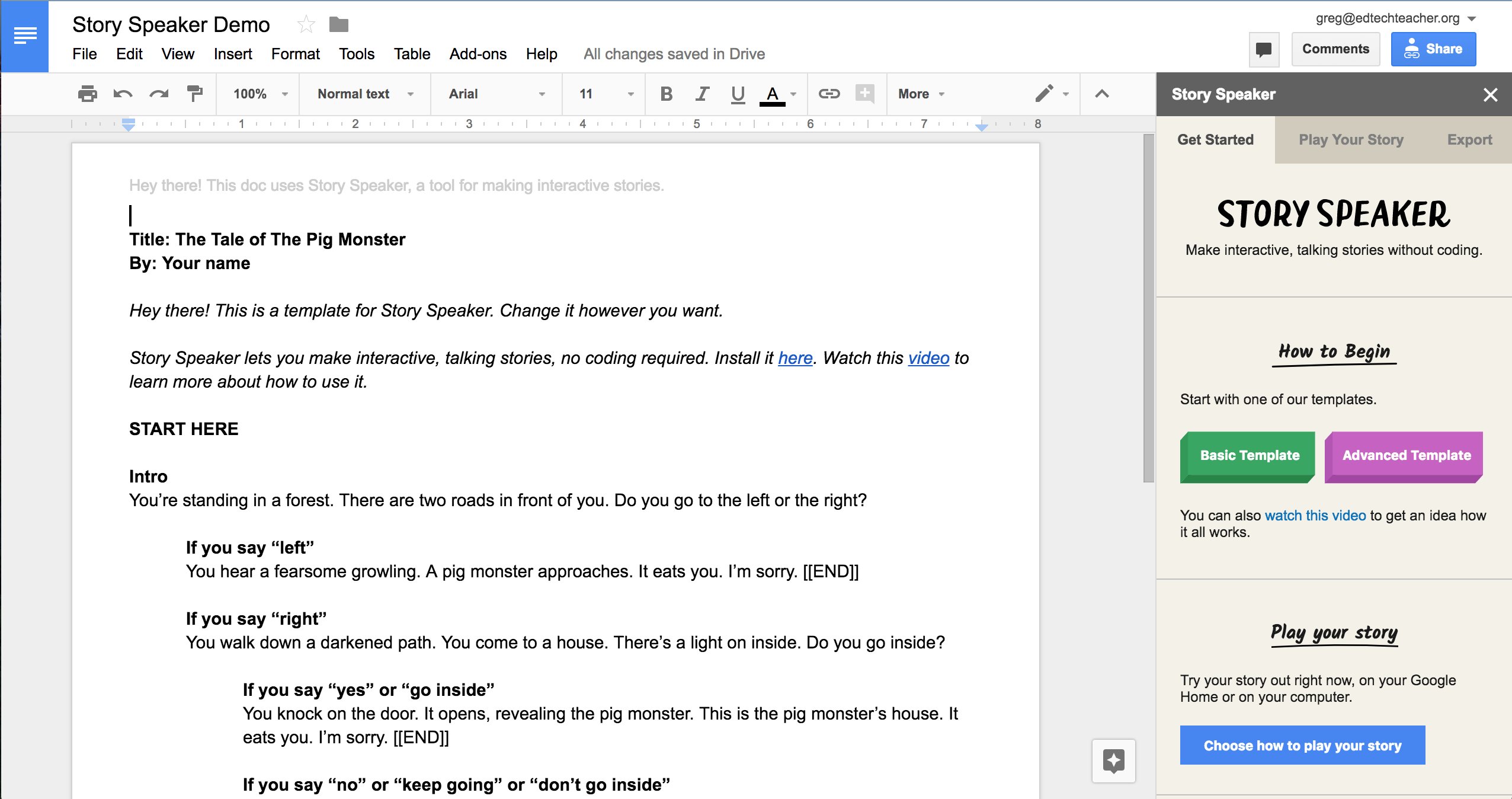Click the document vertical scrollbar
Screen dimensions: 1512x799
pyautogui.click(x=1148, y=308)
